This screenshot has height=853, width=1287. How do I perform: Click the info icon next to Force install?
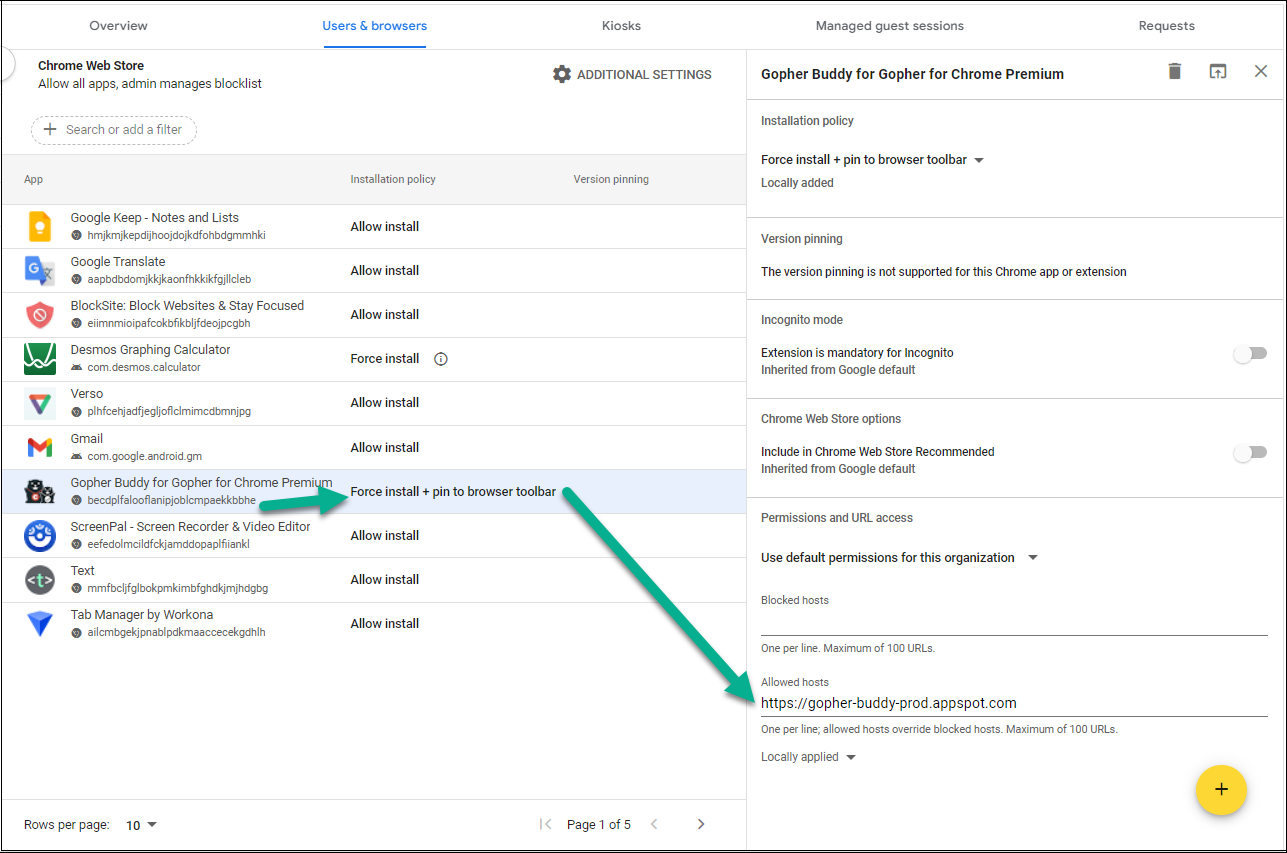click(441, 359)
